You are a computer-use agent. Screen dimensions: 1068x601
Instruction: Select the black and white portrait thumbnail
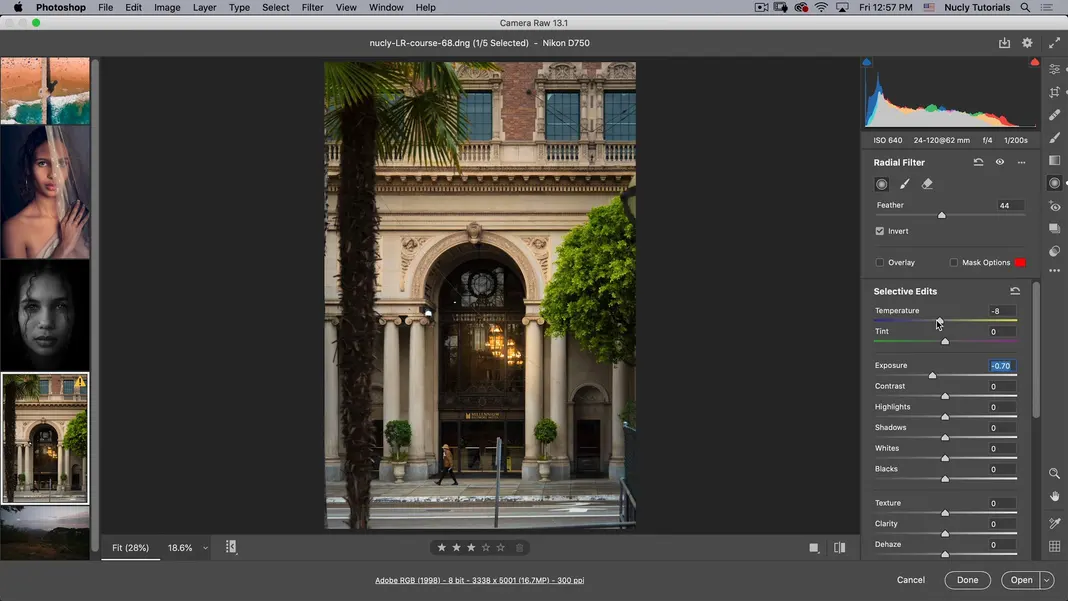click(45, 315)
